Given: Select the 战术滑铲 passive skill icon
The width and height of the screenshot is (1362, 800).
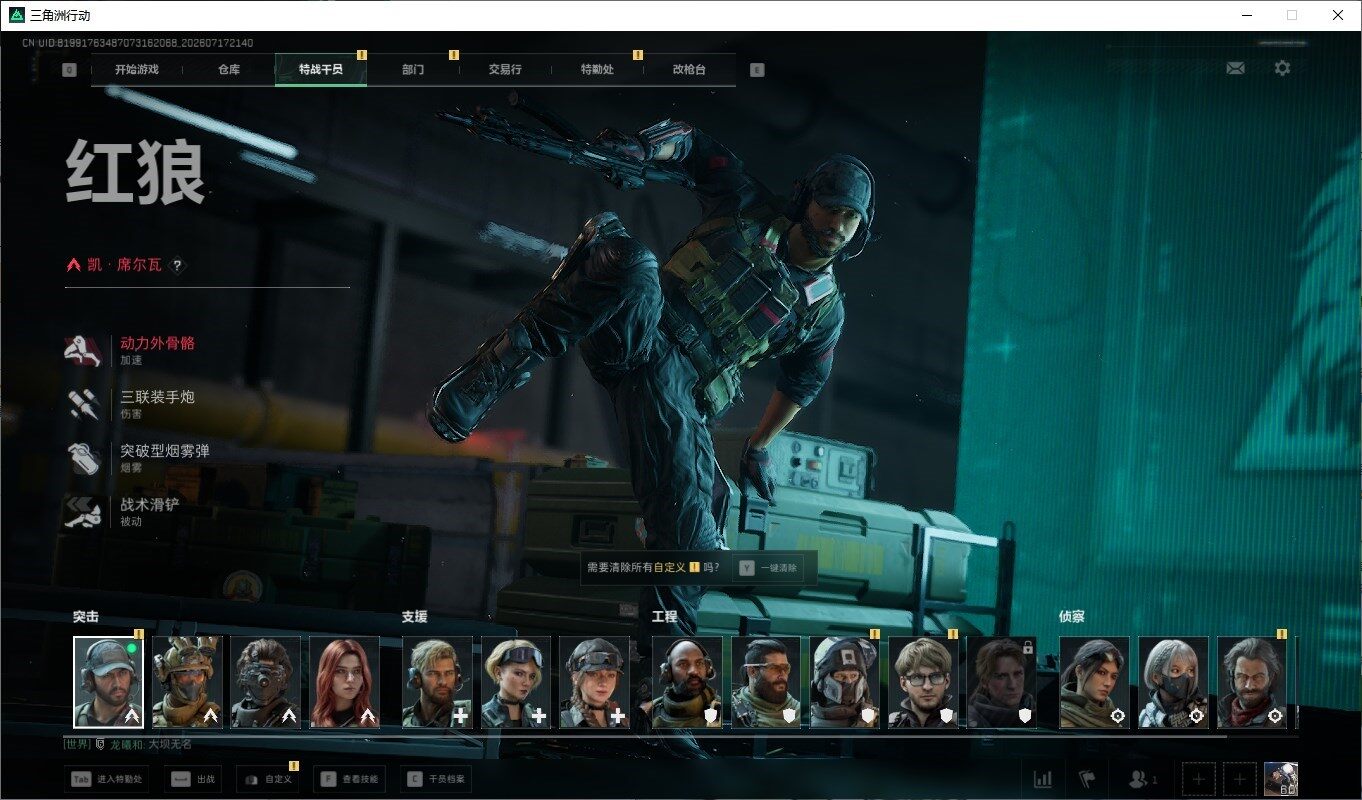Looking at the screenshot, I should click(83, 512).
